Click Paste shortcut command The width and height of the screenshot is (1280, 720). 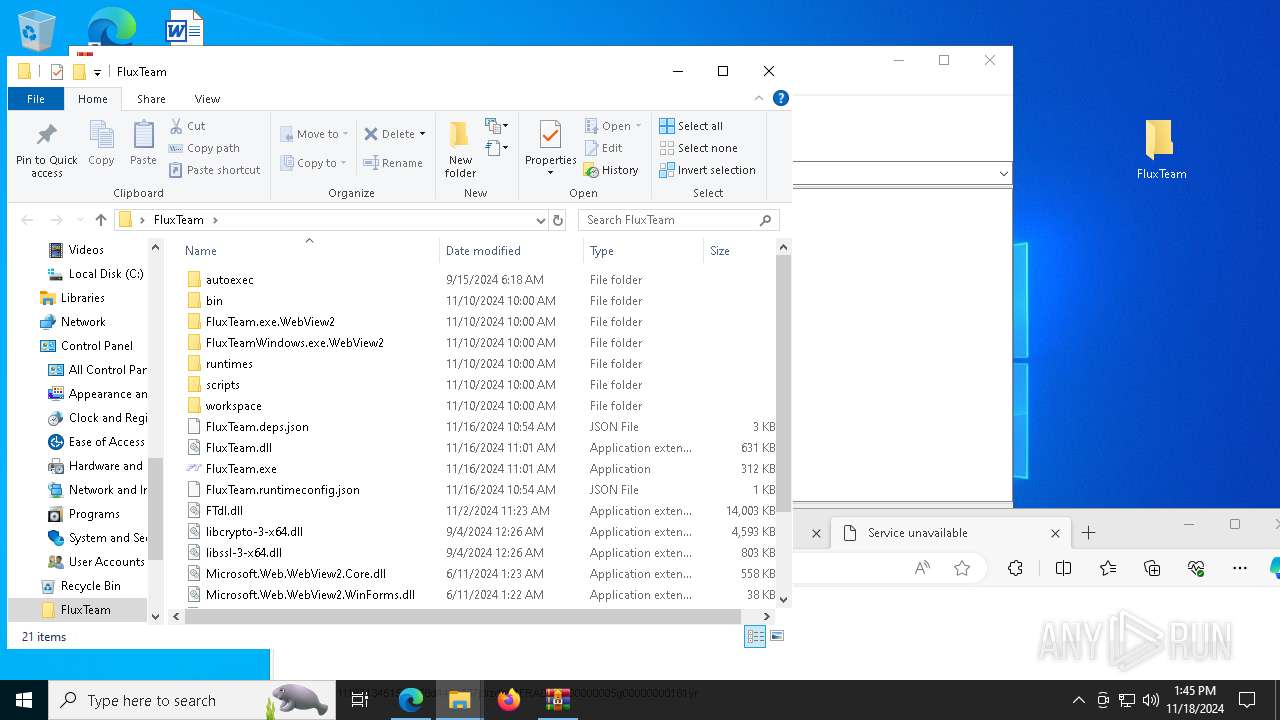[x=214, y=170]
